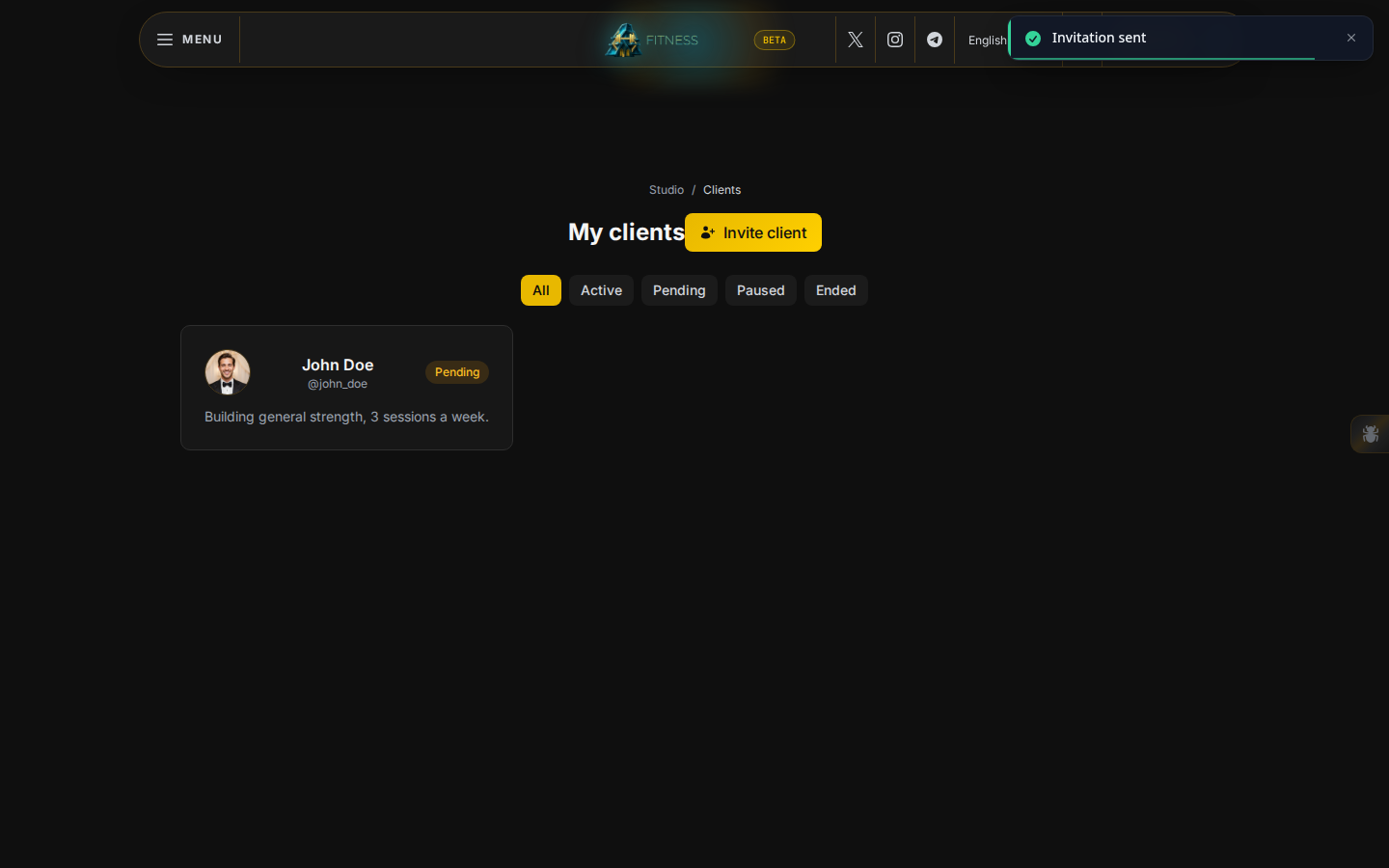
Task: Show Paused clients
Action: 761,290
